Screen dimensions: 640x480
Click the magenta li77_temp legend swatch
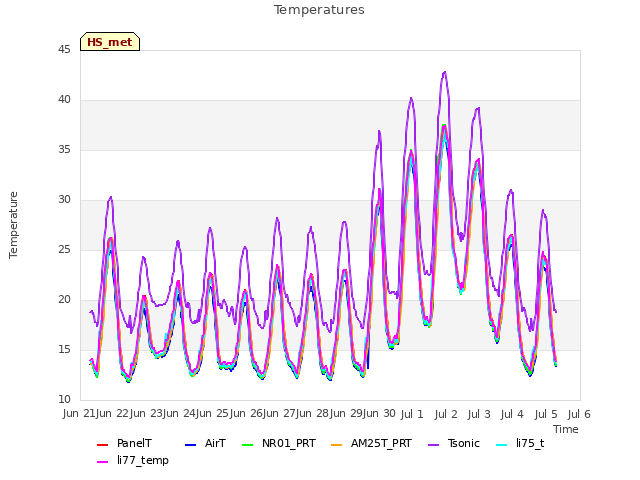pyautogui.click(x=102, y=462)
